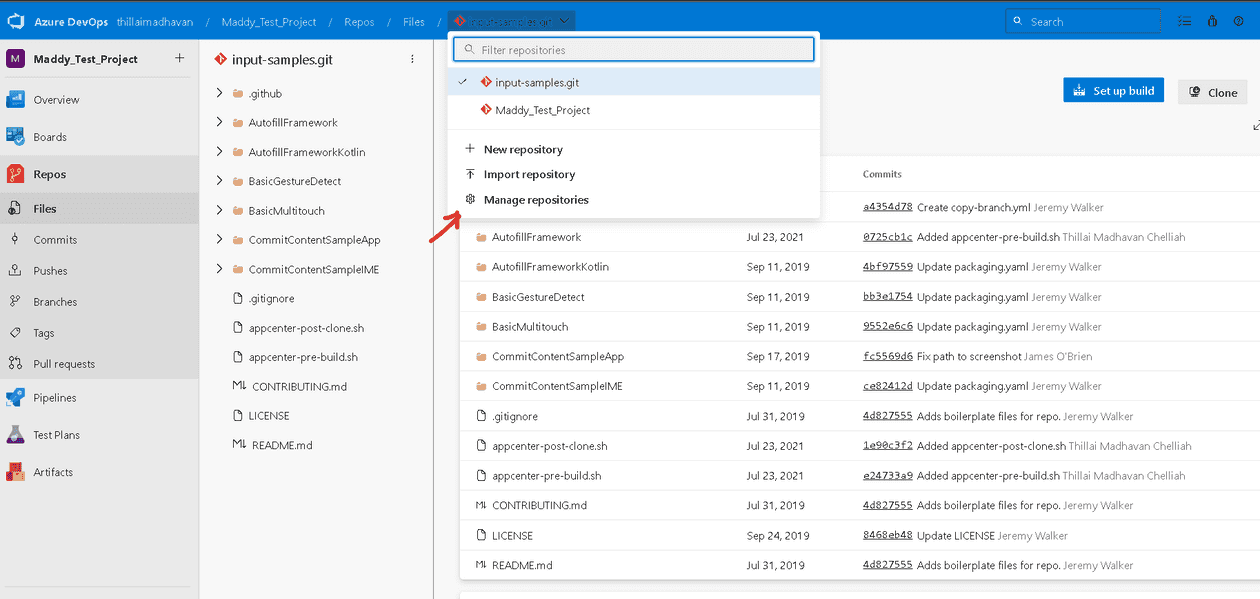
Task: Open the Marketplace shopping bag icon
Action: (1211, 20)
